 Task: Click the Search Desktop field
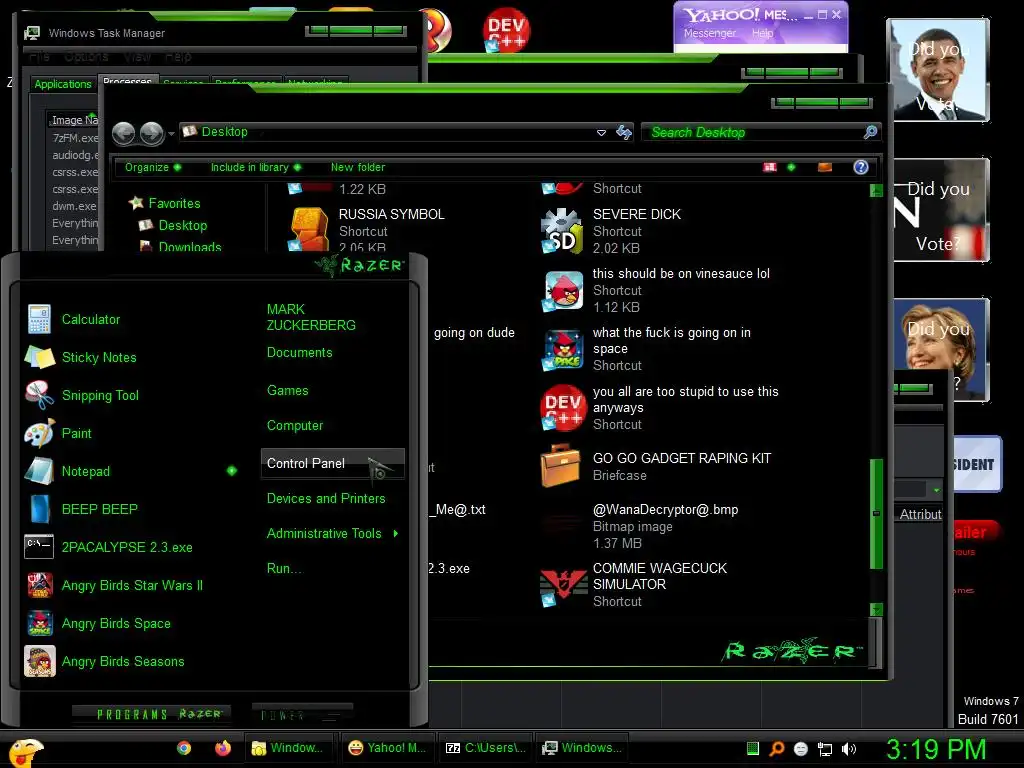click(761, 133)
